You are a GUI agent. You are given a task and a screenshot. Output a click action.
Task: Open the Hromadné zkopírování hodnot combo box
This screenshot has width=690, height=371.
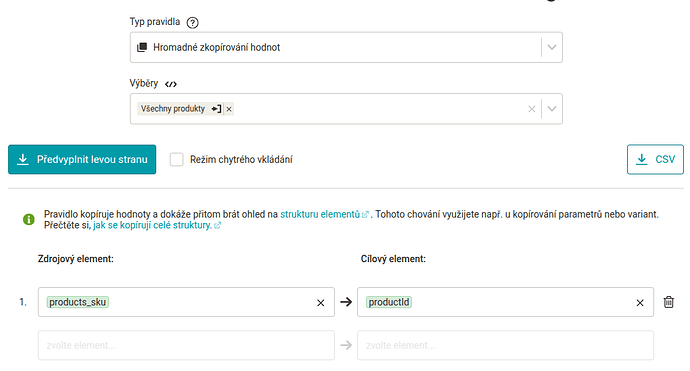346,47
